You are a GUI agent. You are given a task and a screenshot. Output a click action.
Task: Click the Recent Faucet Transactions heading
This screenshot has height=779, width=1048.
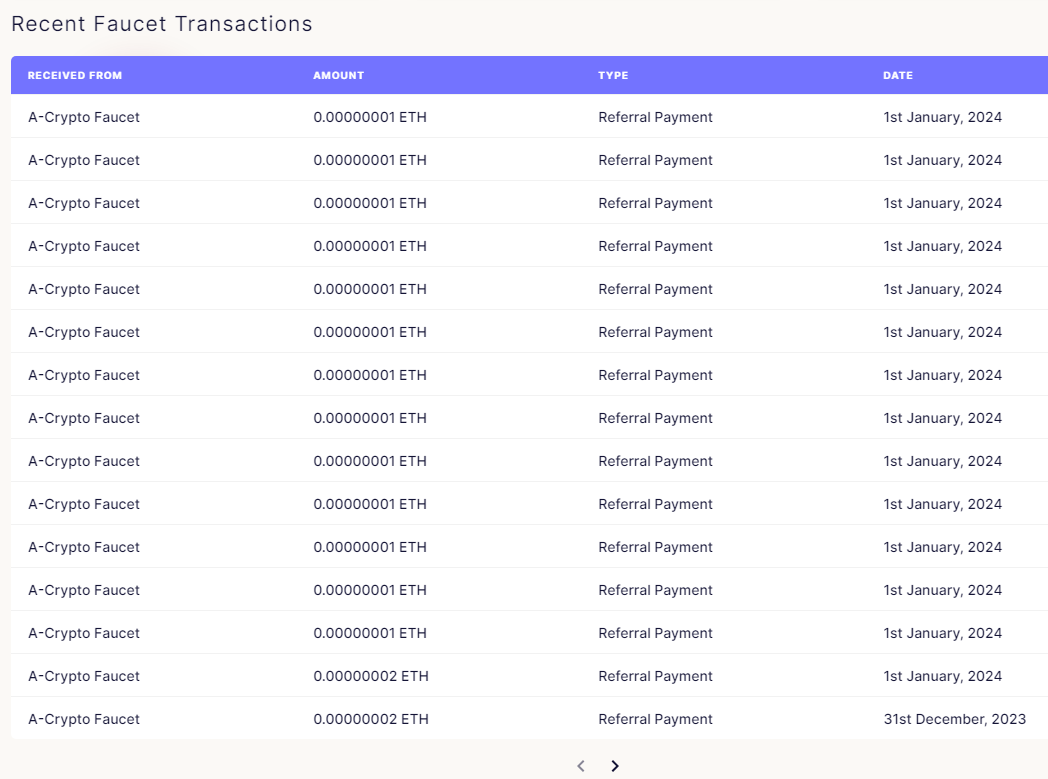[162, 24]
